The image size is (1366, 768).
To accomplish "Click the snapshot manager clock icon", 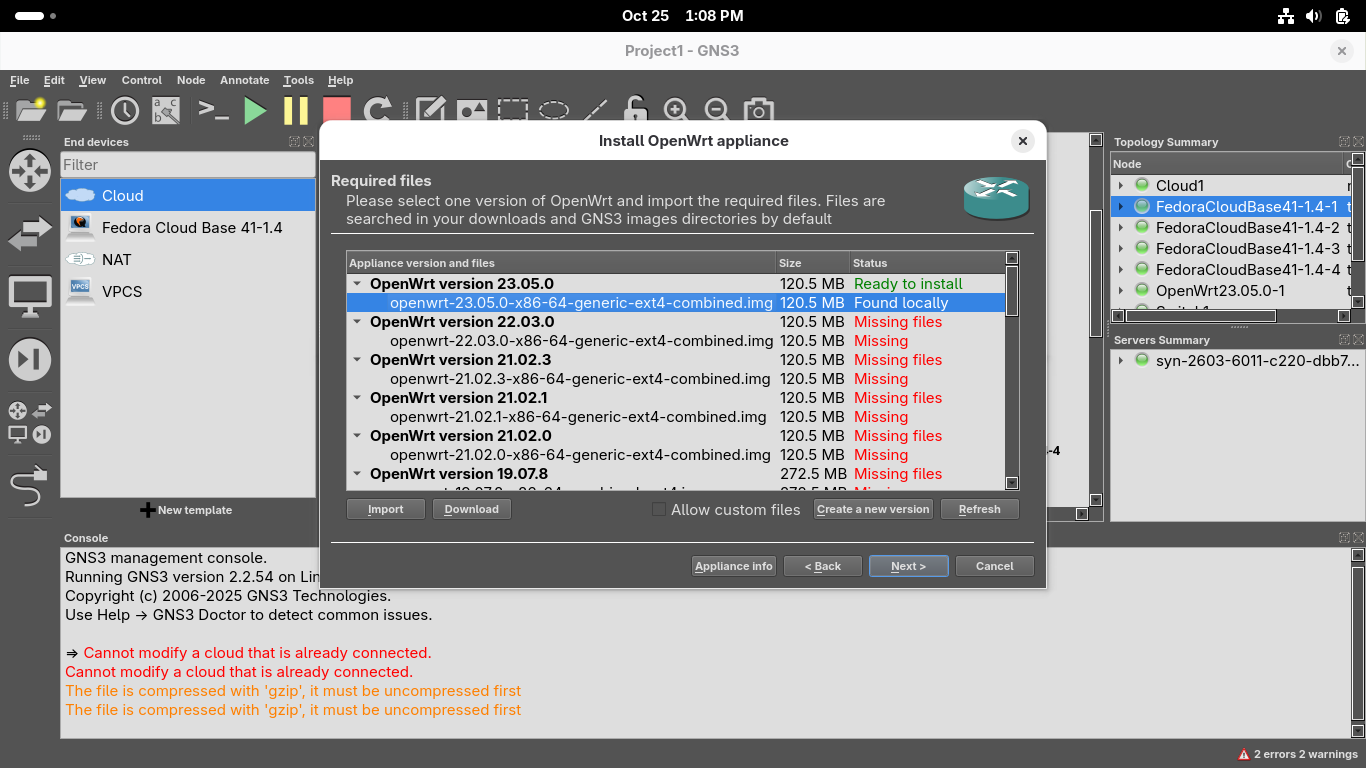I will pyautogui.click(x=125, y=110).
